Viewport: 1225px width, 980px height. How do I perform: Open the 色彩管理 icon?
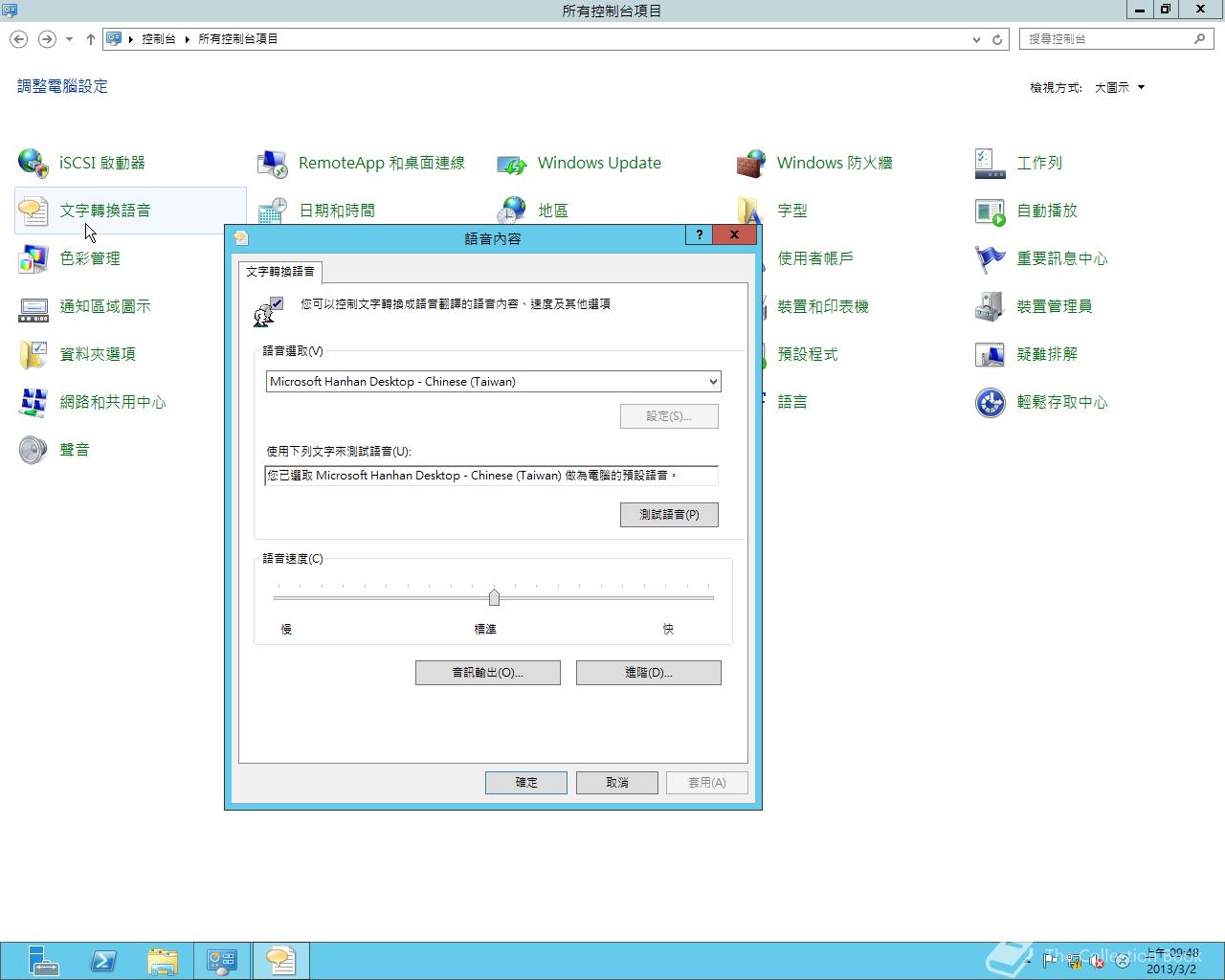[x=33, y=258]
